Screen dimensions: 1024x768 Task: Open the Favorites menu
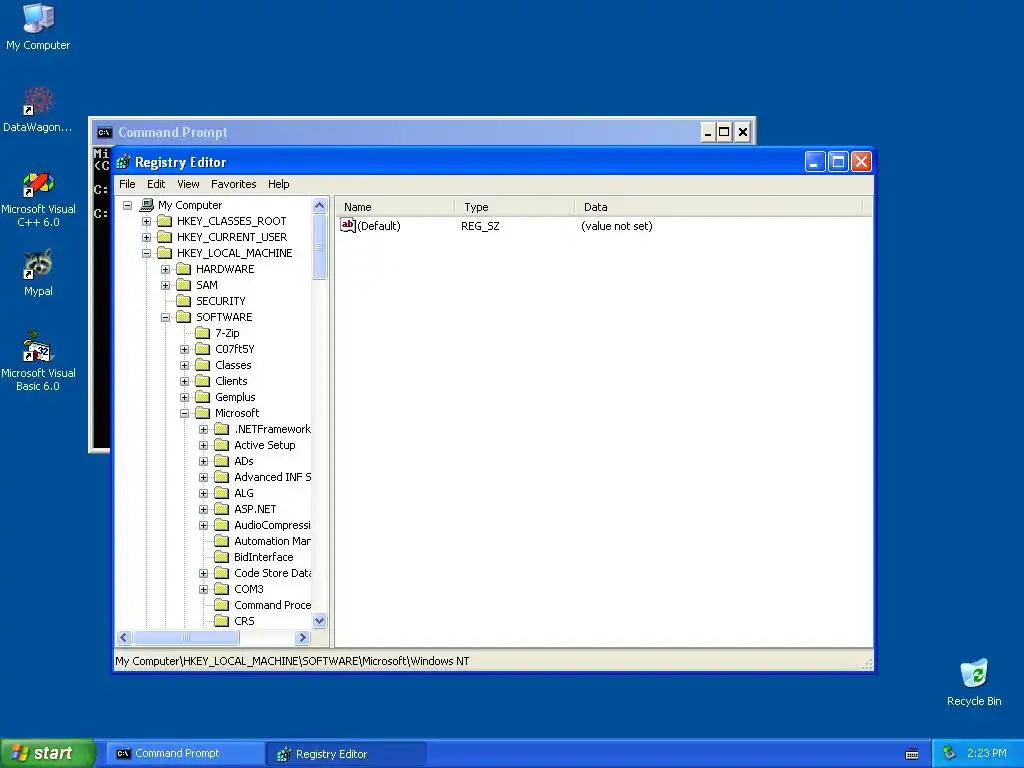pos(233,184)
